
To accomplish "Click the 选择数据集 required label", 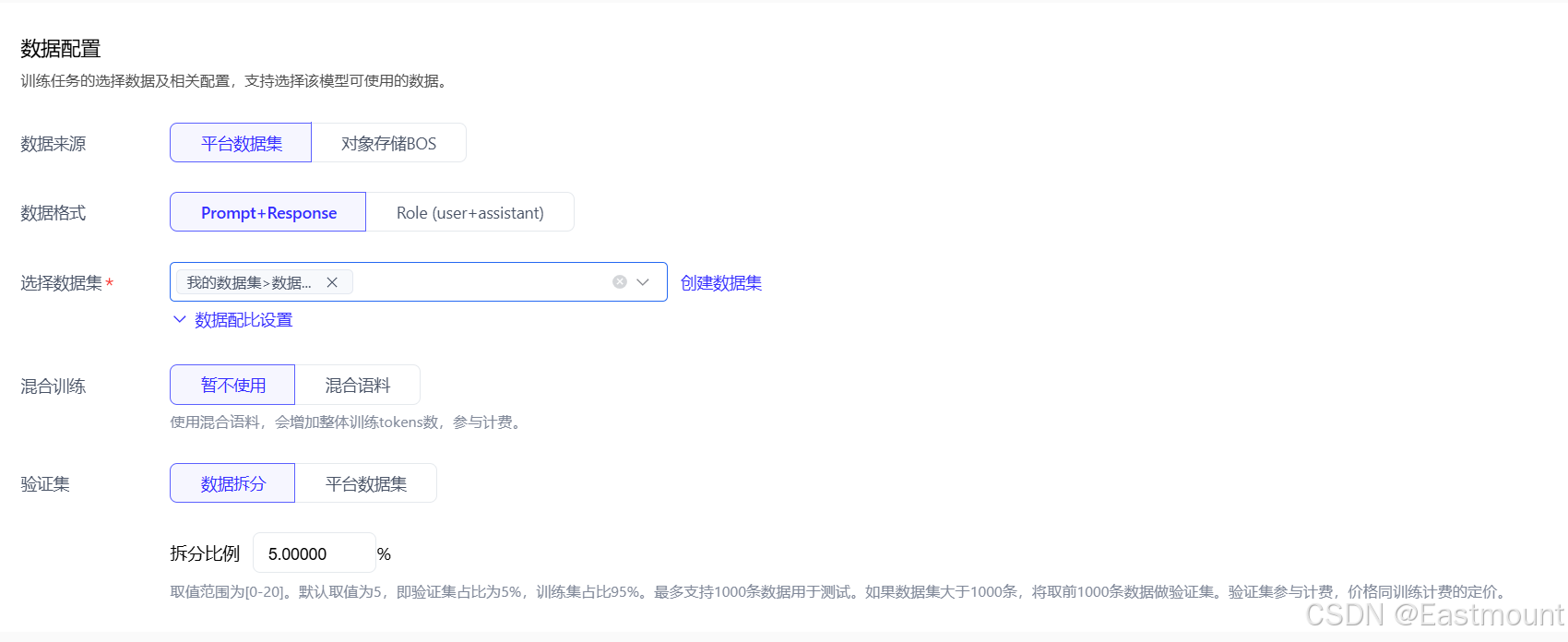I will (x=66, y=283).
